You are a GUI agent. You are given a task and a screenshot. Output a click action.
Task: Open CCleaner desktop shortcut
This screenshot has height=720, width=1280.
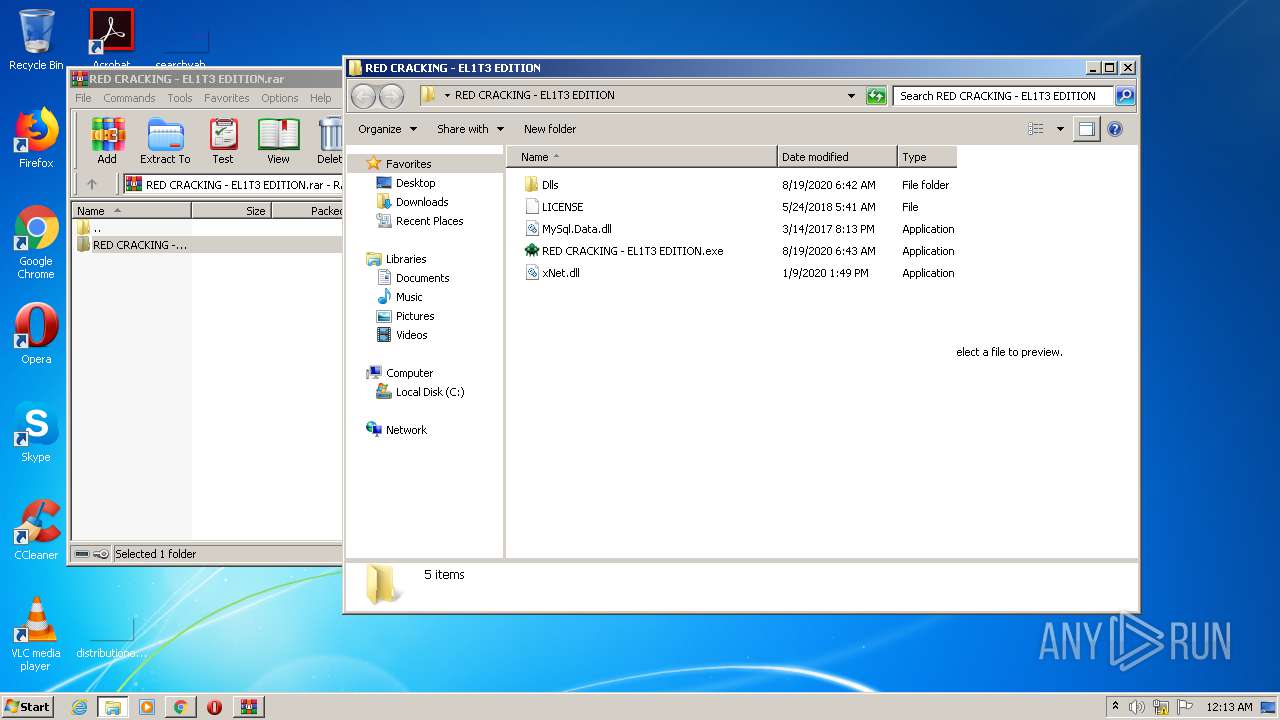tap(36, 530)
